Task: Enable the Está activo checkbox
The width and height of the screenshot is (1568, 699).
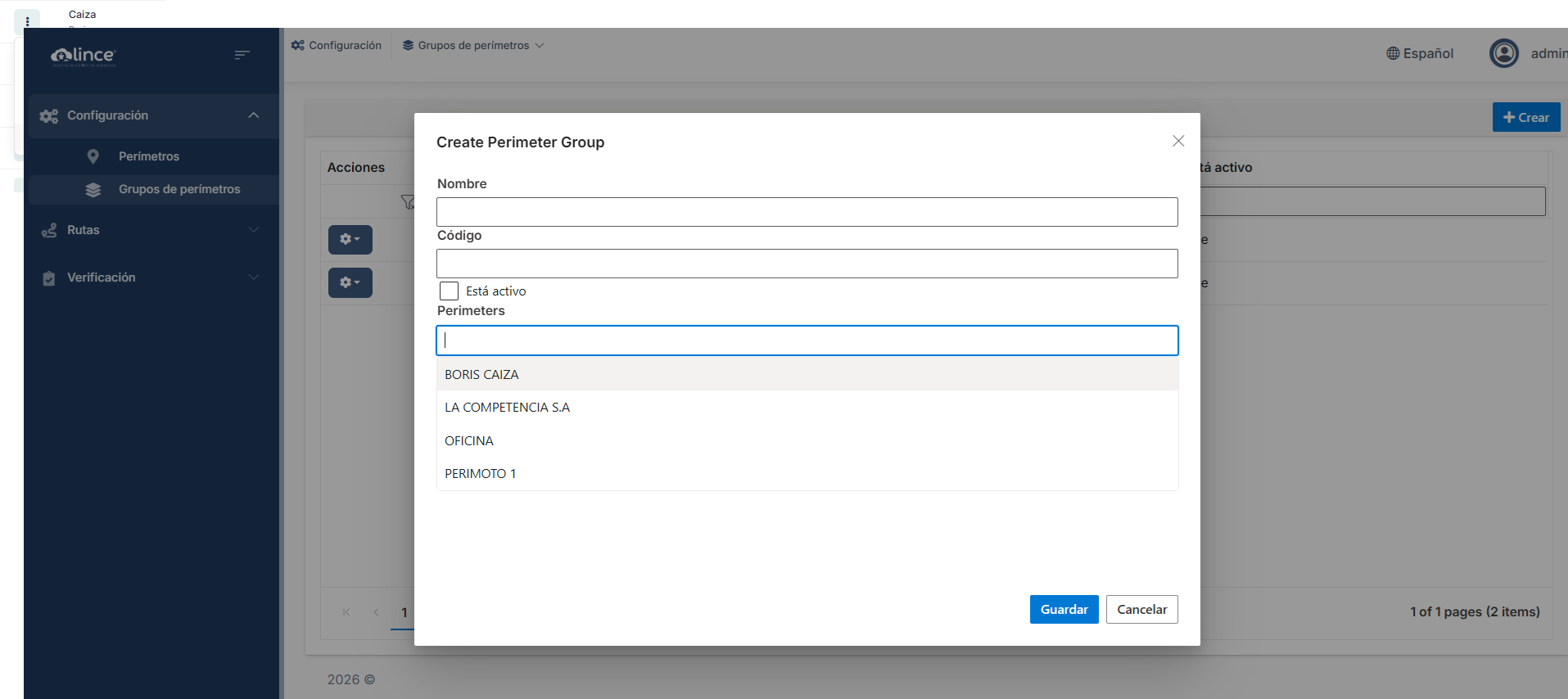Action: point(449,291)
